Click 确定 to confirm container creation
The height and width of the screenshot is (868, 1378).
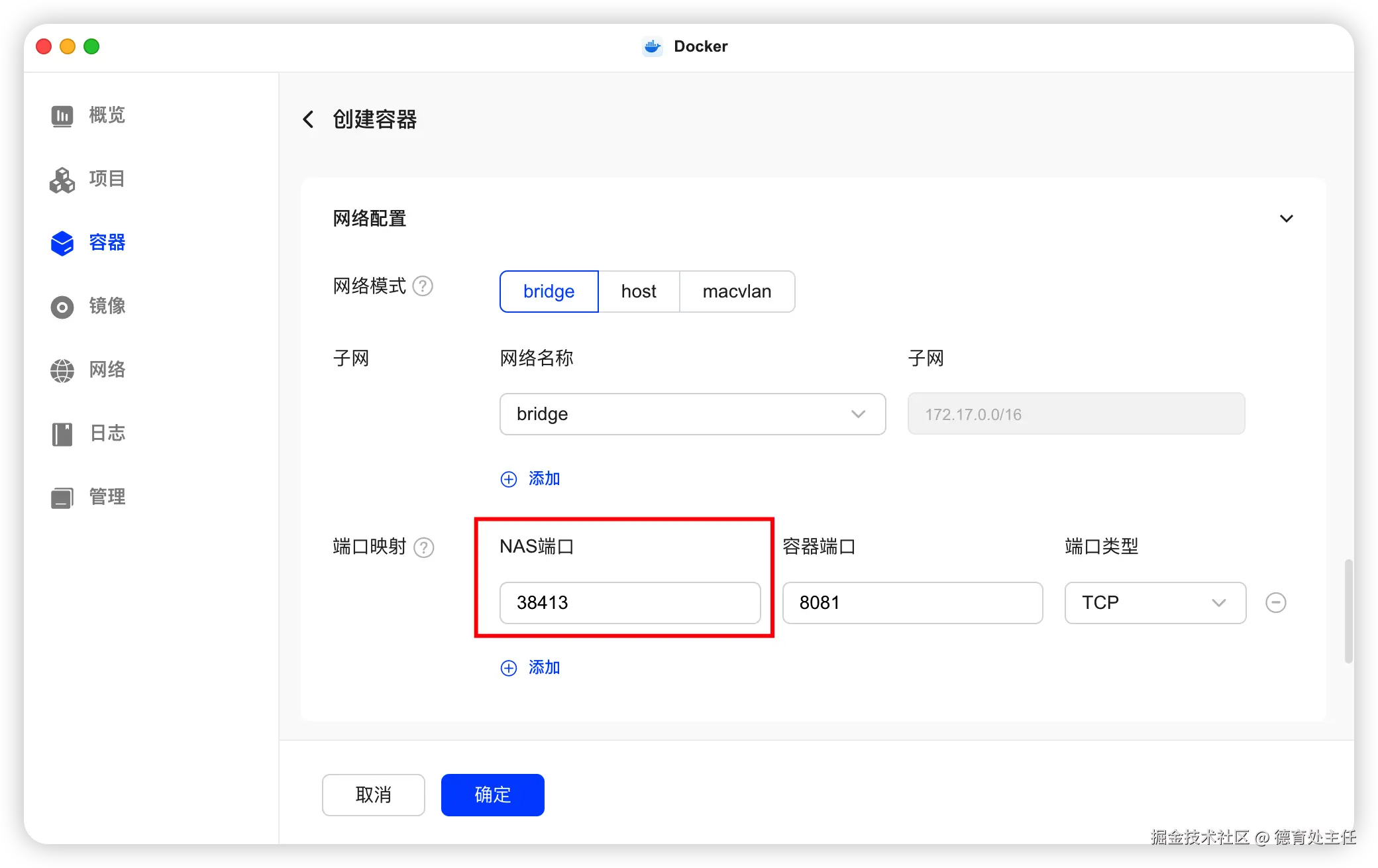tap(492, 794)
